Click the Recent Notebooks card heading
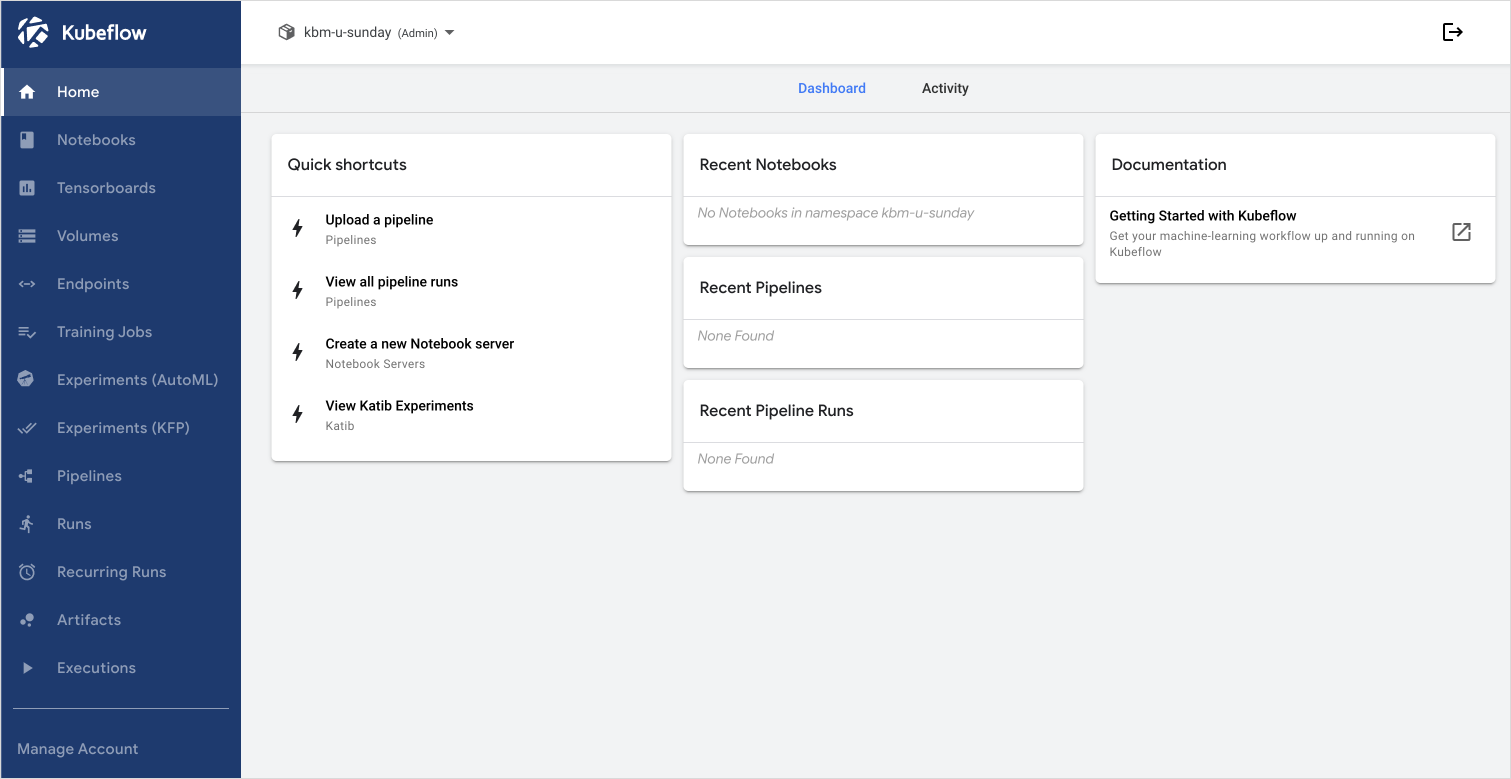 pyautogui.click(x=768, y=164)
